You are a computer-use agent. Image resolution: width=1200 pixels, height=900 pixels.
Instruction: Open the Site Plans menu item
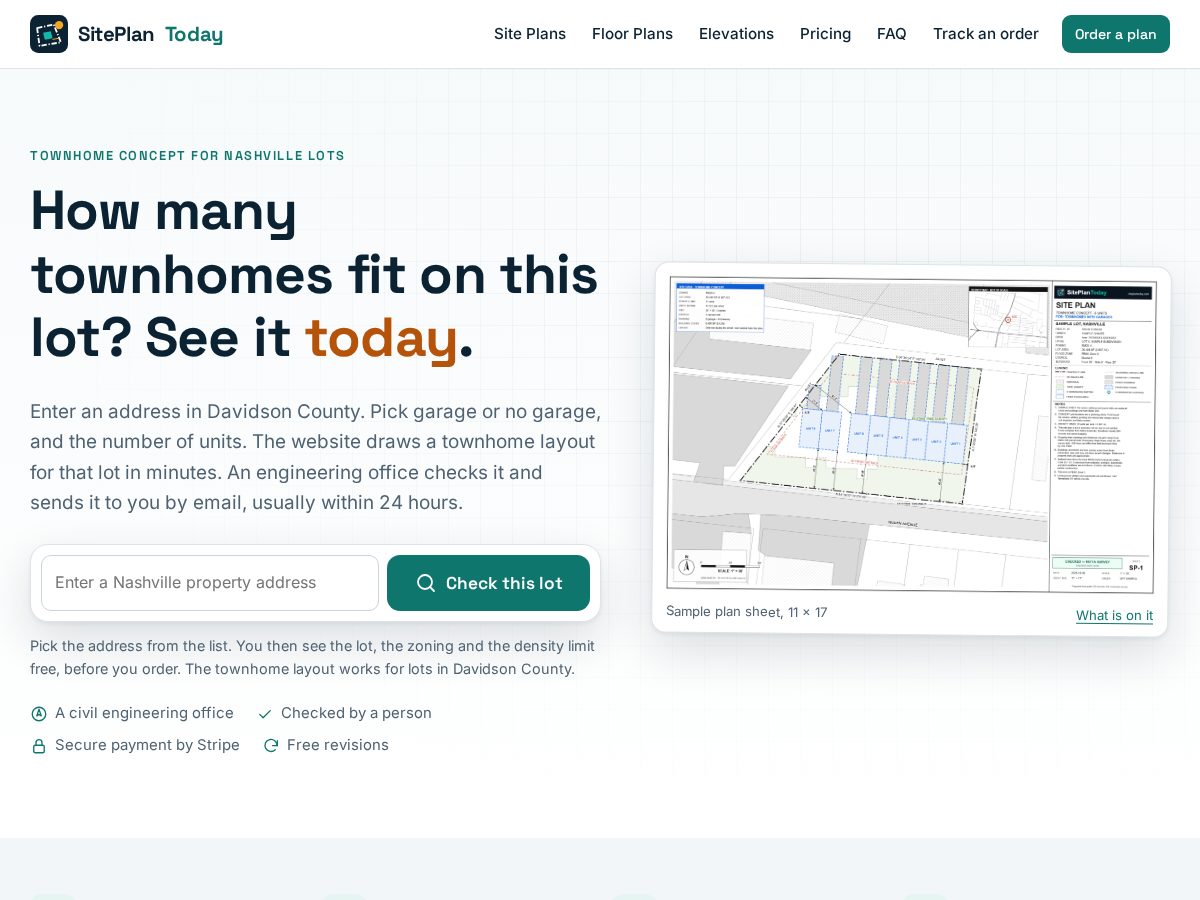tap(530, 34)
